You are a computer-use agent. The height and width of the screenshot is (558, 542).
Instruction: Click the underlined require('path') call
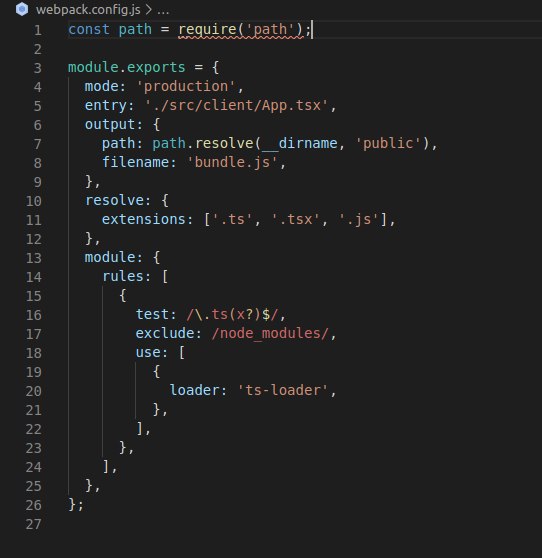coord(241,30)
